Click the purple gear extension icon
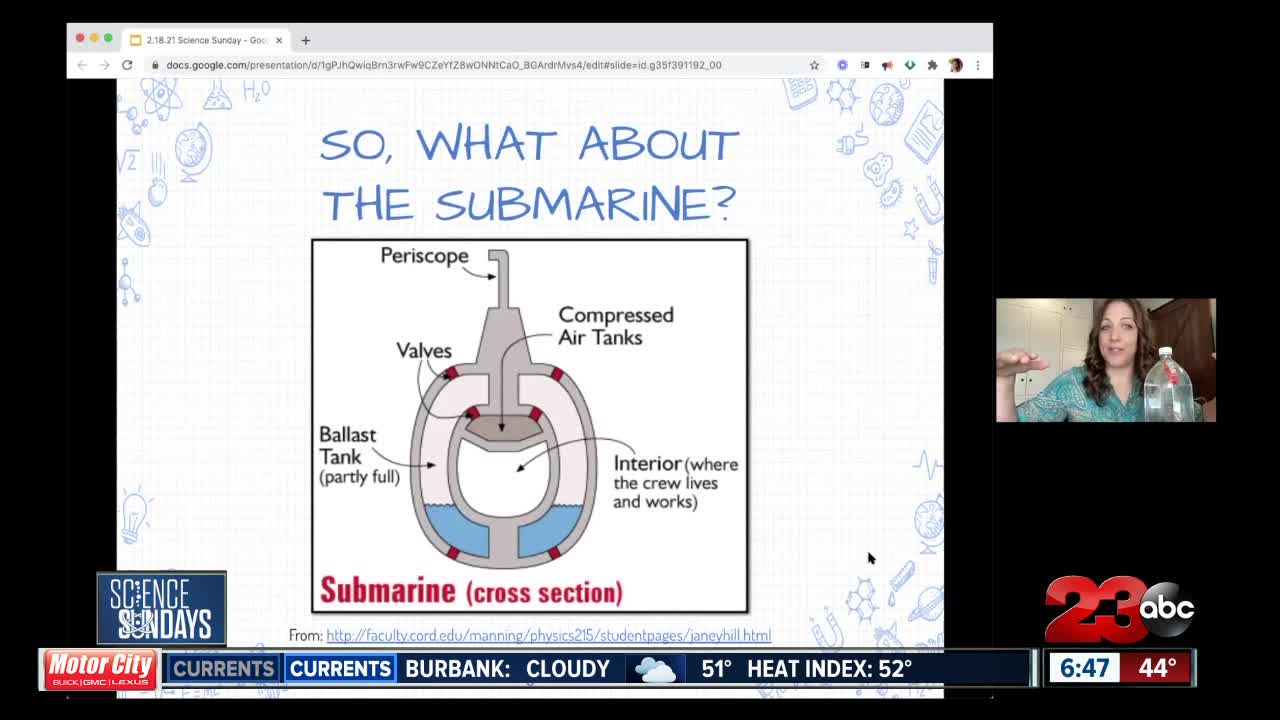Screen dimensions: 1280x720 click(842, 65)
